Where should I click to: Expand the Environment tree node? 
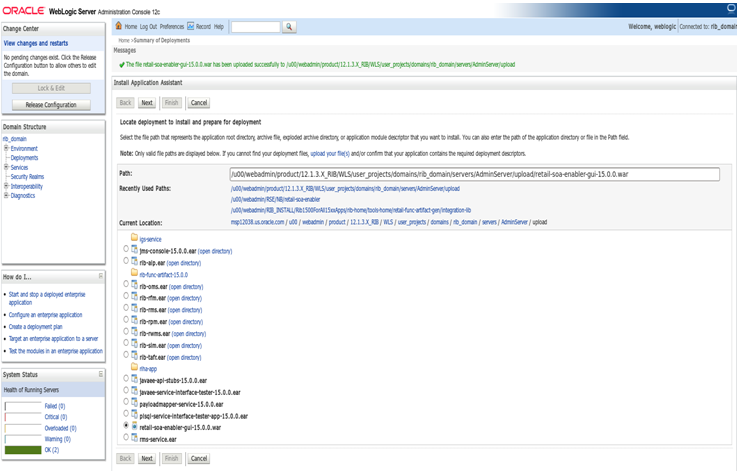(x=7, y=148)
